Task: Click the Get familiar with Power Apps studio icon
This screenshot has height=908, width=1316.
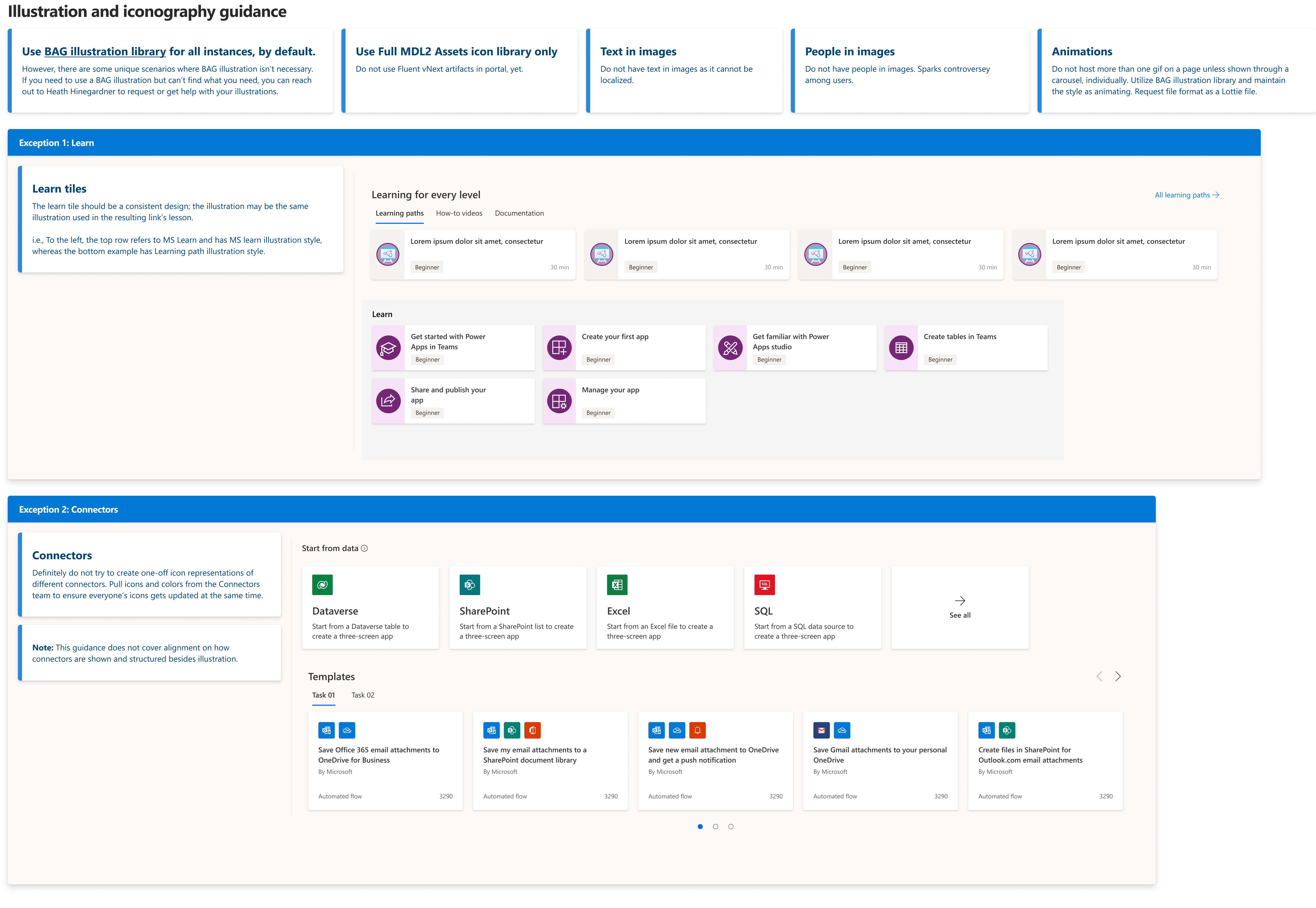Action: [730, 348]
